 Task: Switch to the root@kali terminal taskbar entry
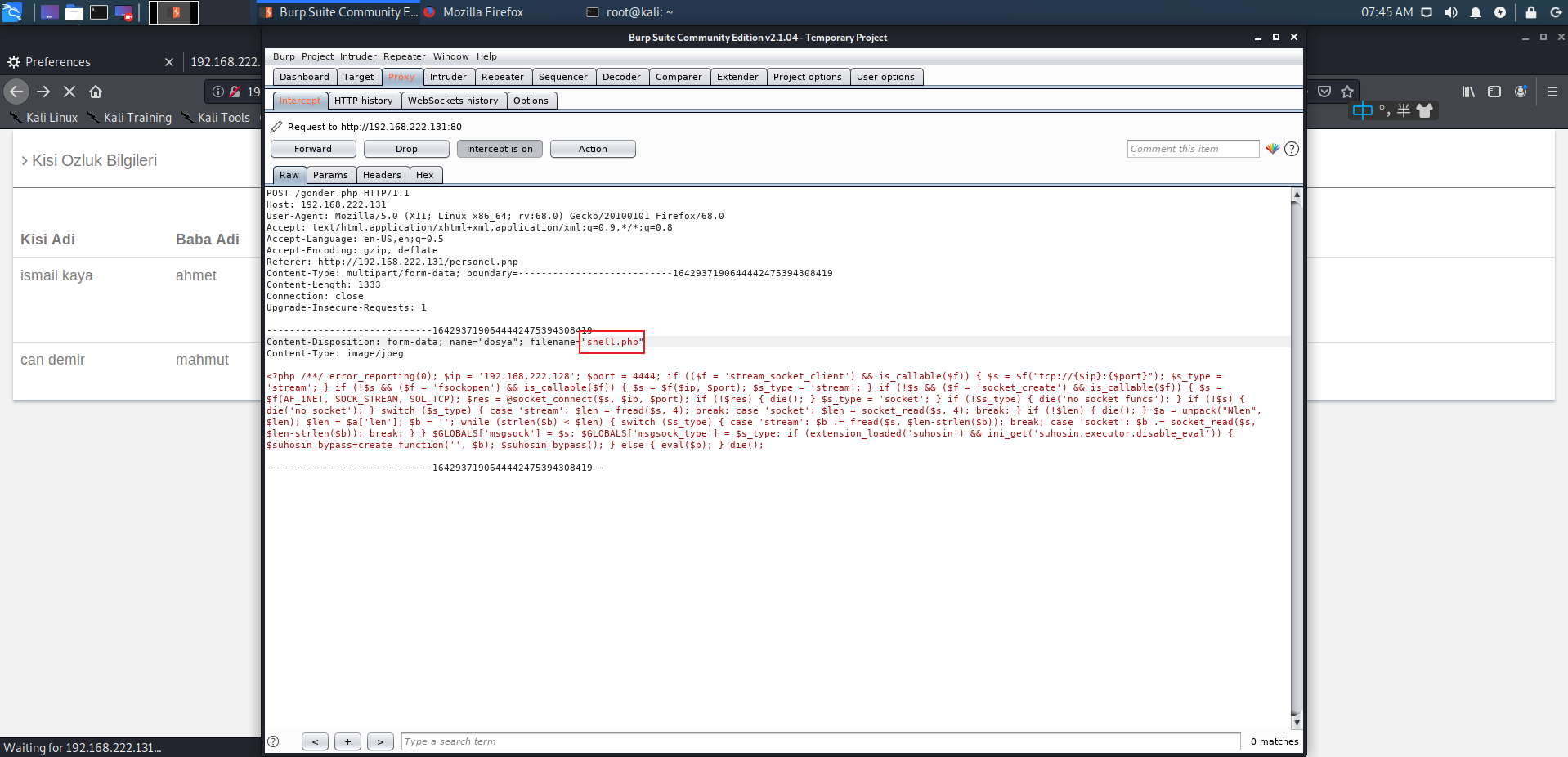click(630, 12)
